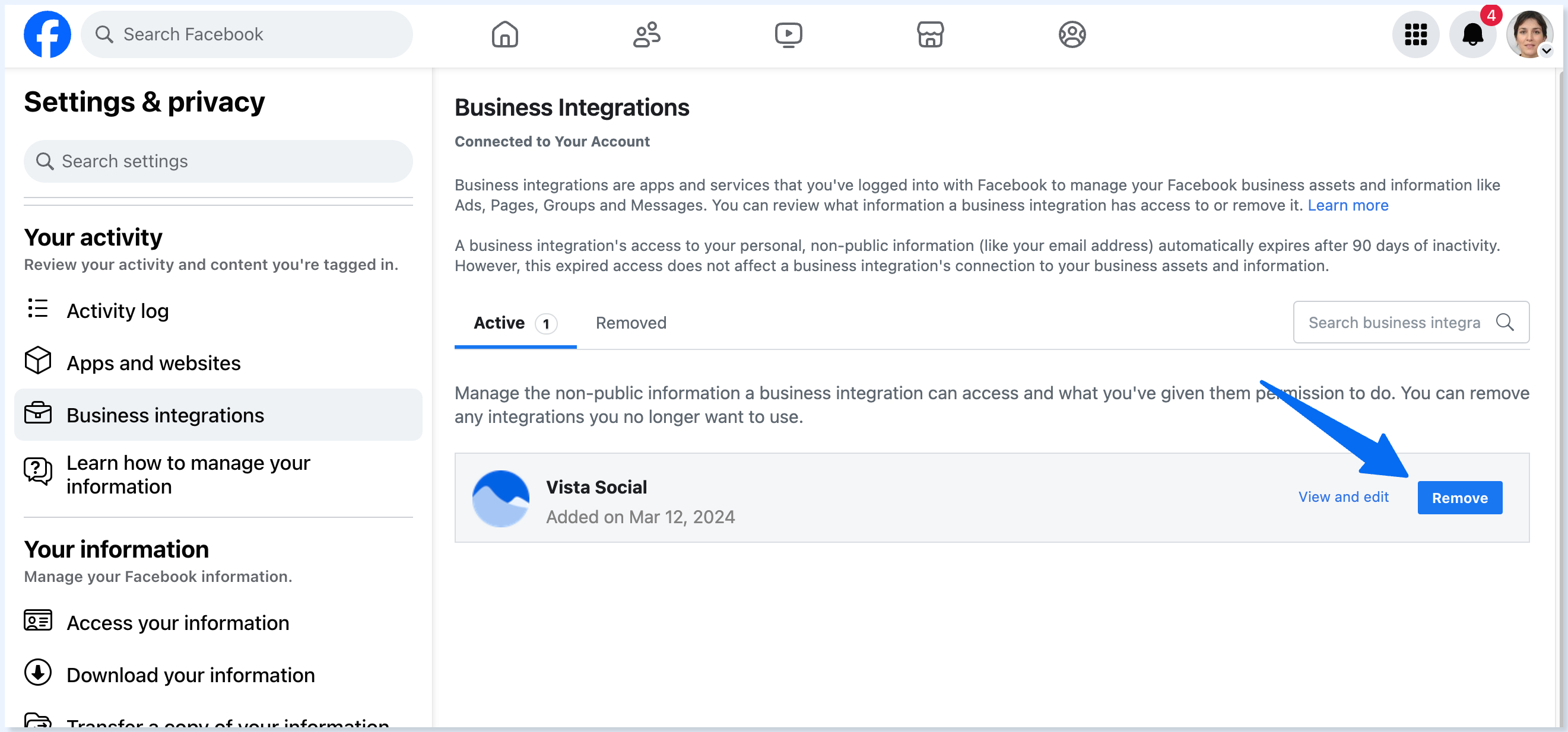Click the Learn more link
Viewport: 1568px width, 732px height.
1348,205
